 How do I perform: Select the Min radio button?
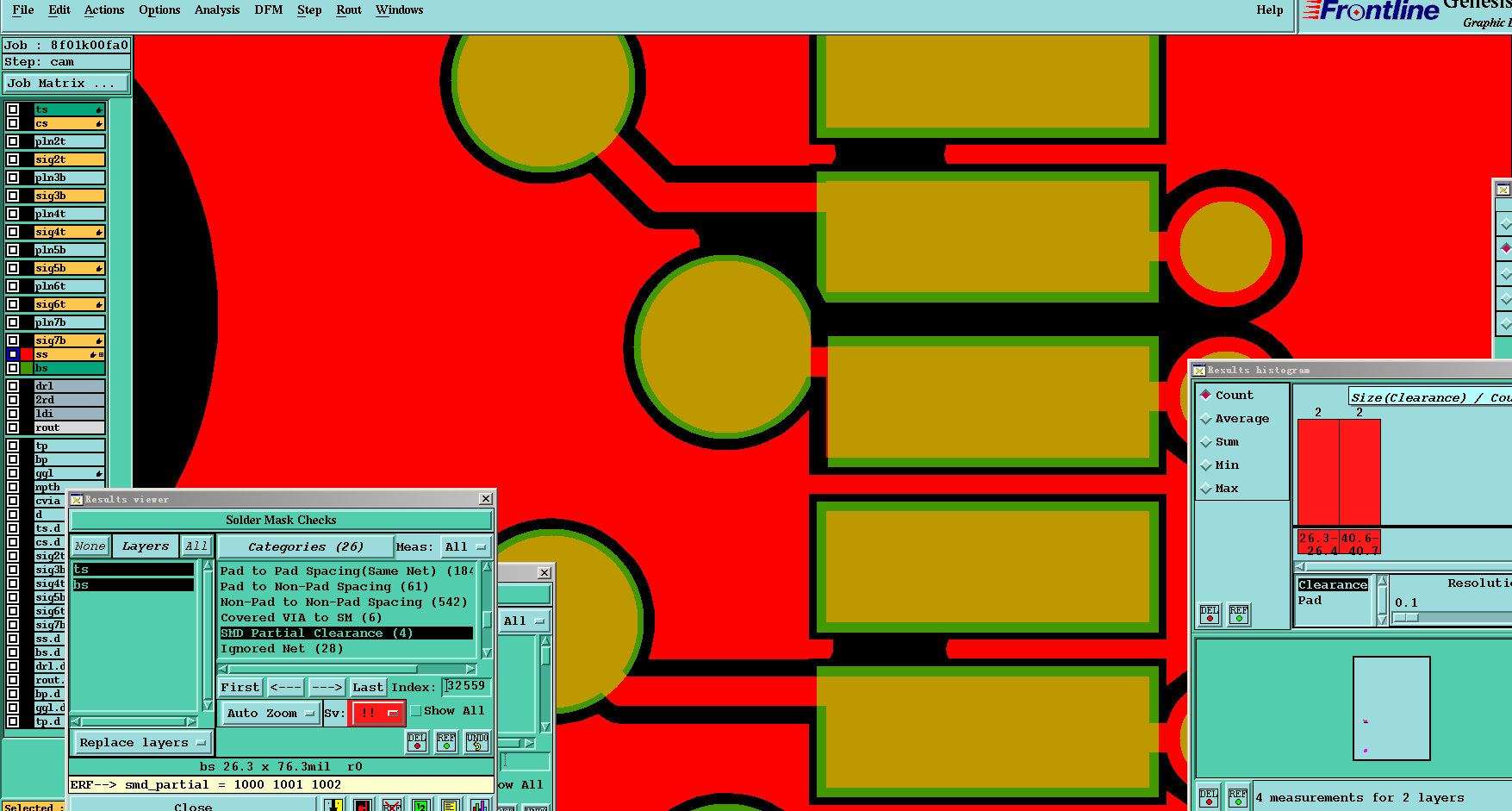(x=1206, y=465)
